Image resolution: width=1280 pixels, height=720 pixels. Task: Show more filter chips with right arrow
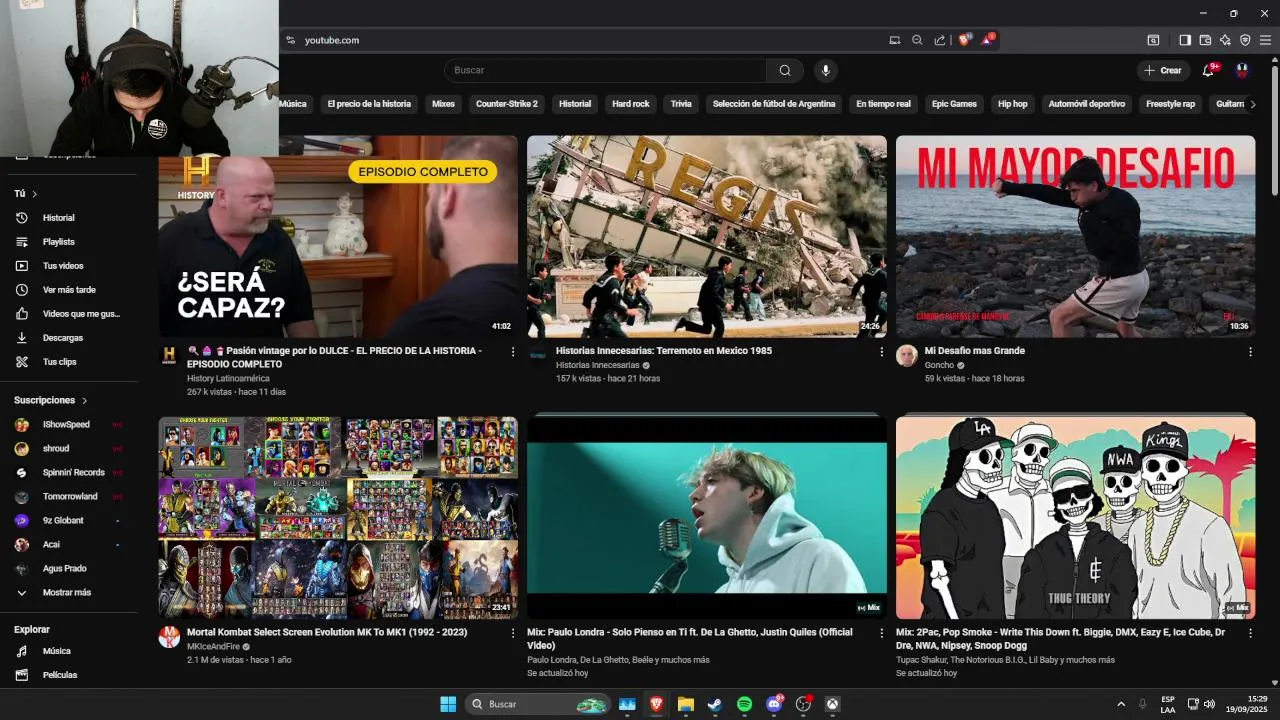tap(1253, 104)
